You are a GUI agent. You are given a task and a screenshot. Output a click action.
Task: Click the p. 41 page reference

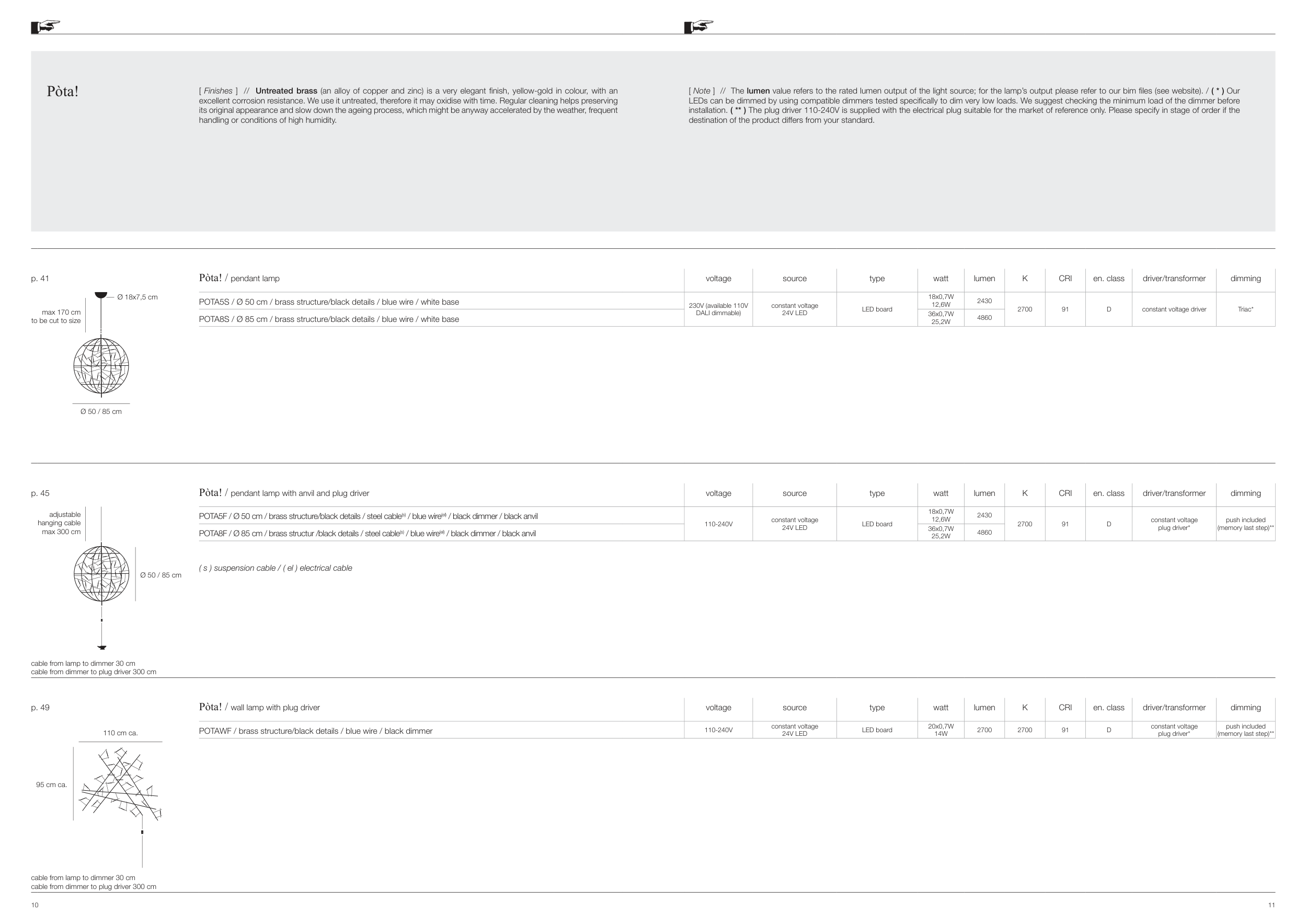[x=40, y=278]
